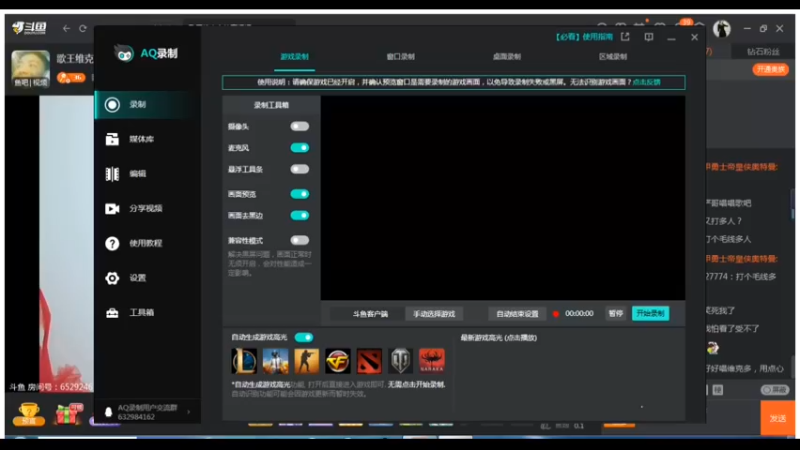Open the 录制 section in the AQ sidebar
The height and width of the screenshot is (450, 800).
pyautogui.click(x=147, y=105)
